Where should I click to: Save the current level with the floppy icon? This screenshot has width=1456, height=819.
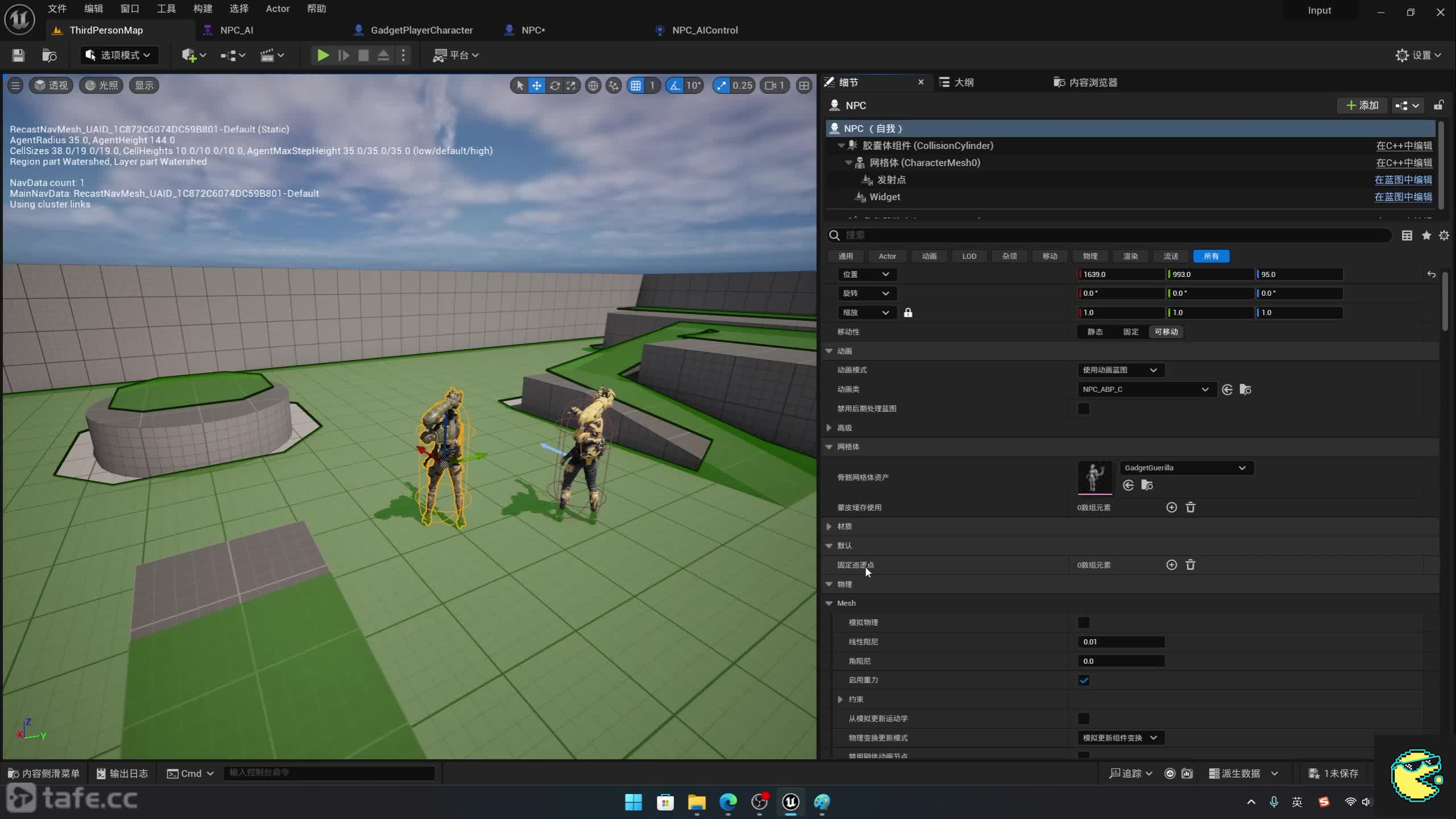coord(18,55)
